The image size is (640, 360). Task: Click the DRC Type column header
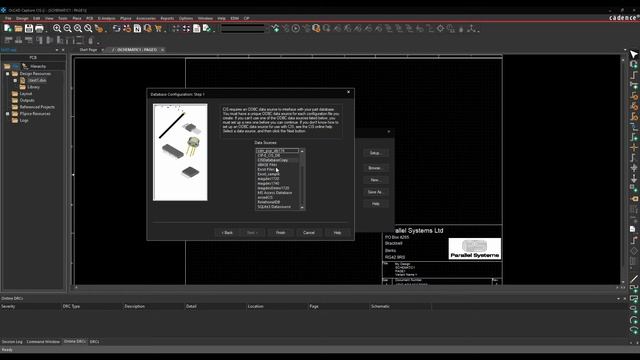pos(92,306)
